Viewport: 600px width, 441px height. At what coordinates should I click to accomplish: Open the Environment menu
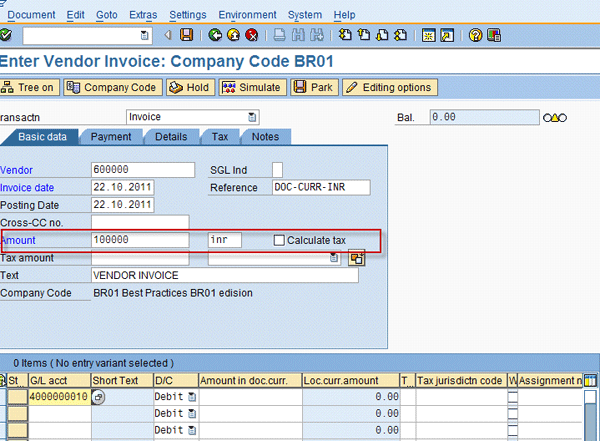[247, 15]
